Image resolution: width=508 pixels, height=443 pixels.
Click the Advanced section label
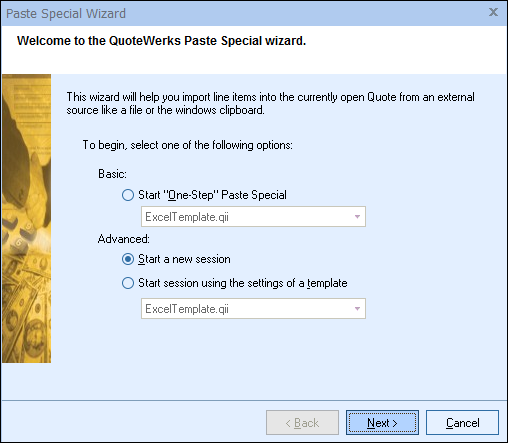click(124, 239)
